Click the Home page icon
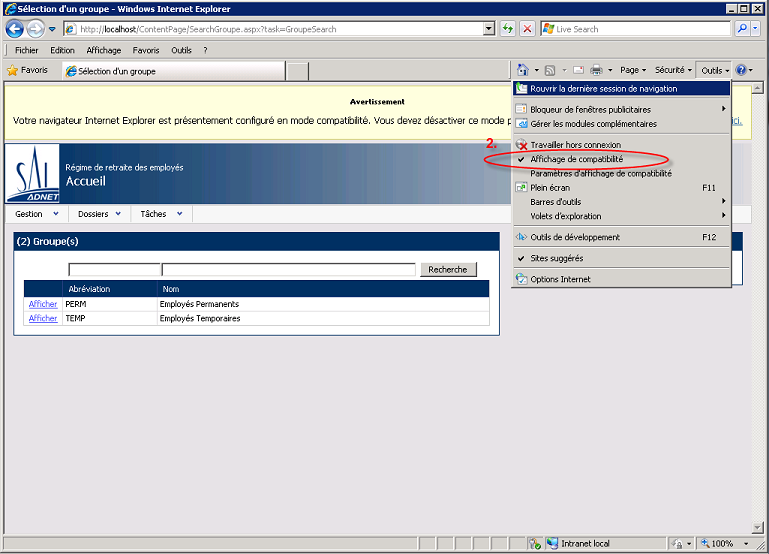769x554 pixels. [x=523, y=70]
